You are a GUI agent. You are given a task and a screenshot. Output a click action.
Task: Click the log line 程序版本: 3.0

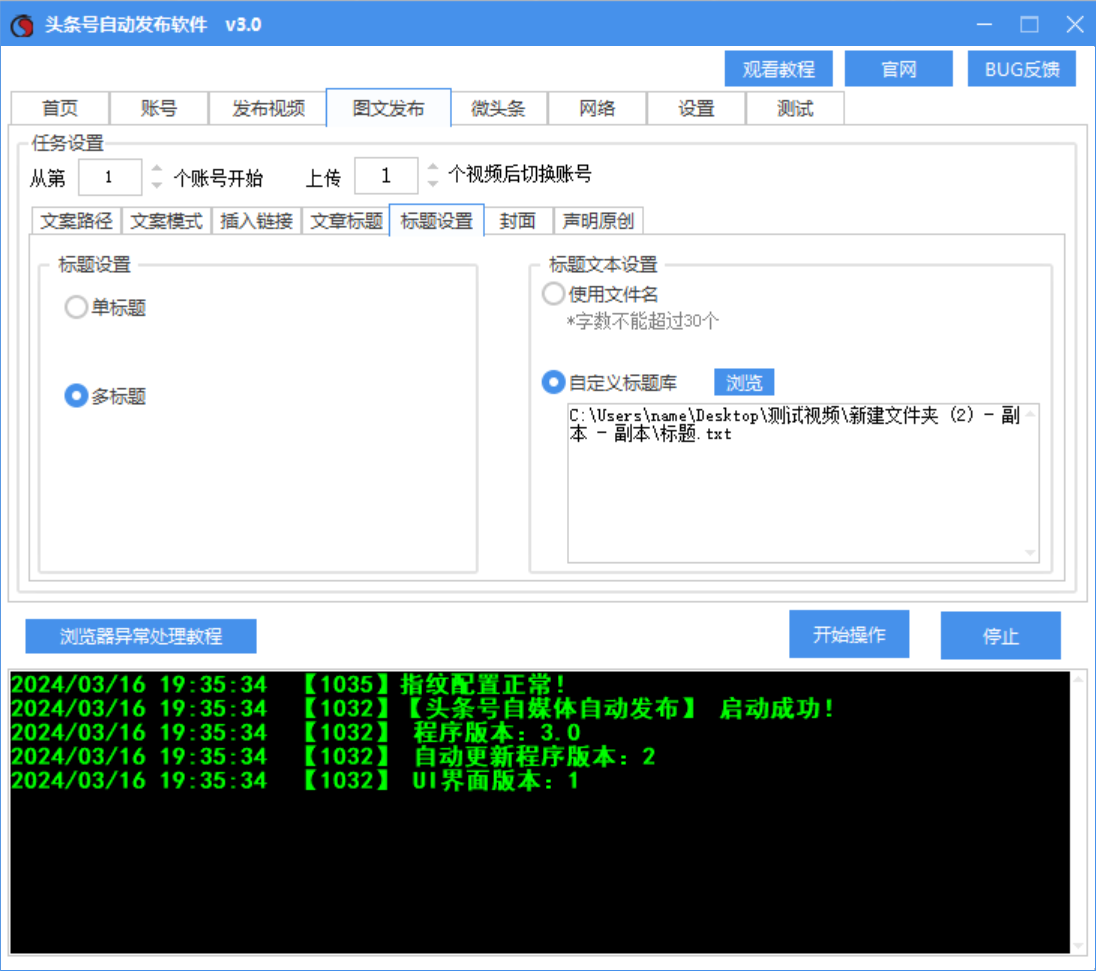(296, 732)
